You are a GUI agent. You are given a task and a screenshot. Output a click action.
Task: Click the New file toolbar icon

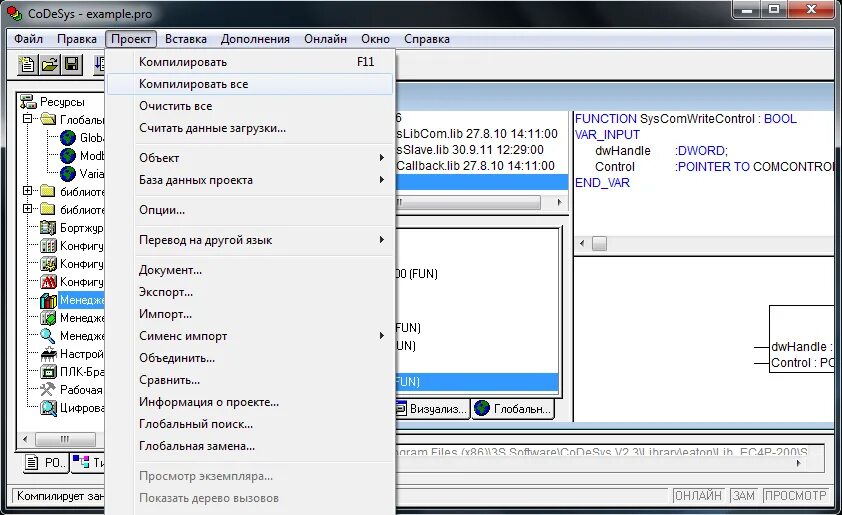coord(26,65)
